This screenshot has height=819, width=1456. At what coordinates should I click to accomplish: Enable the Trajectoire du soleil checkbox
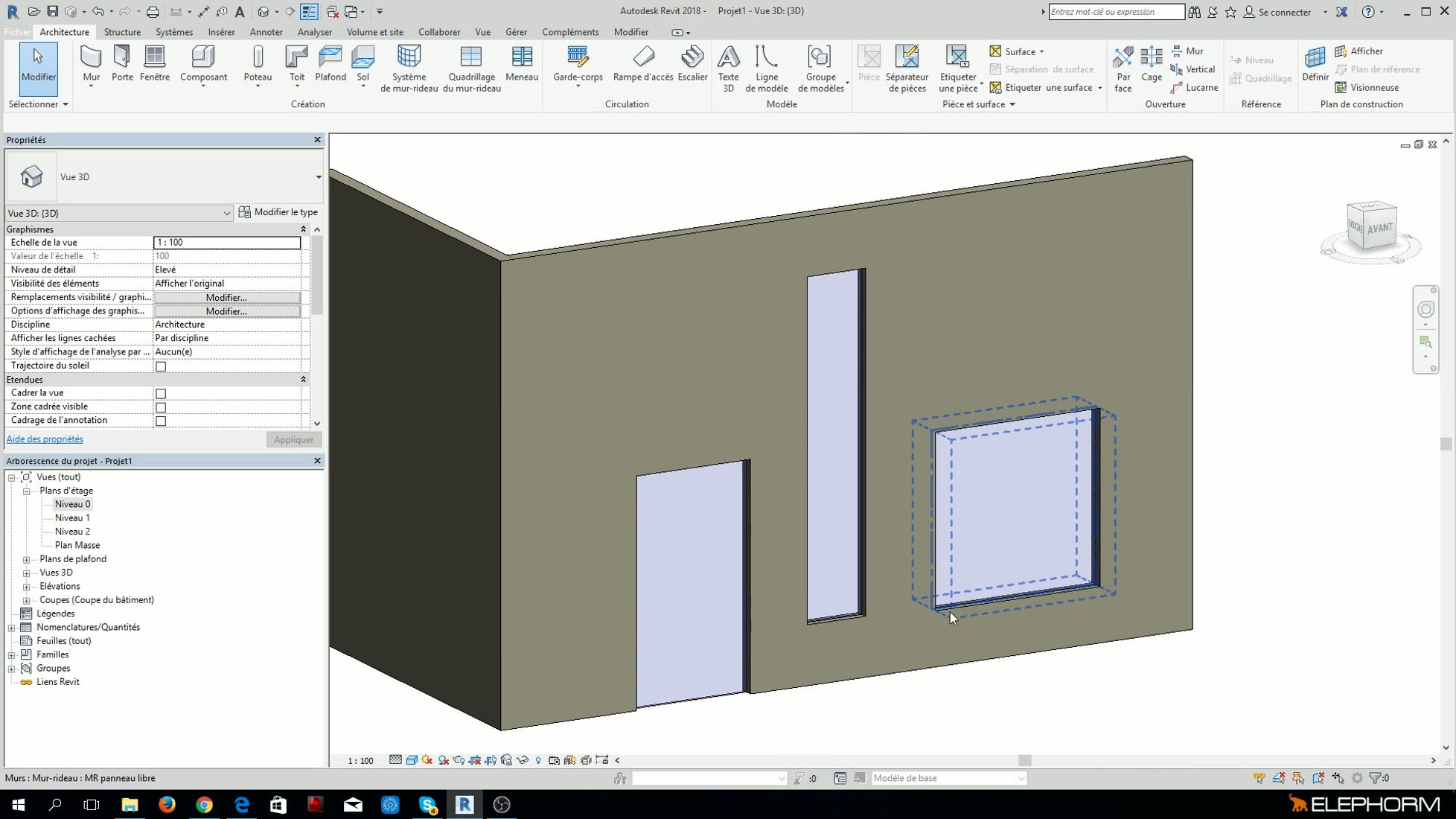161,366
